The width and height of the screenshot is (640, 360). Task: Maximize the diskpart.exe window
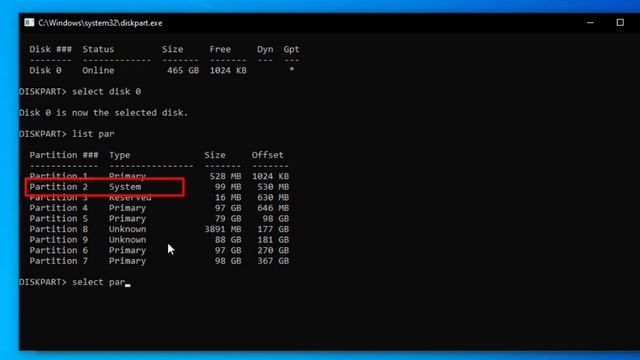click(620, 22)
